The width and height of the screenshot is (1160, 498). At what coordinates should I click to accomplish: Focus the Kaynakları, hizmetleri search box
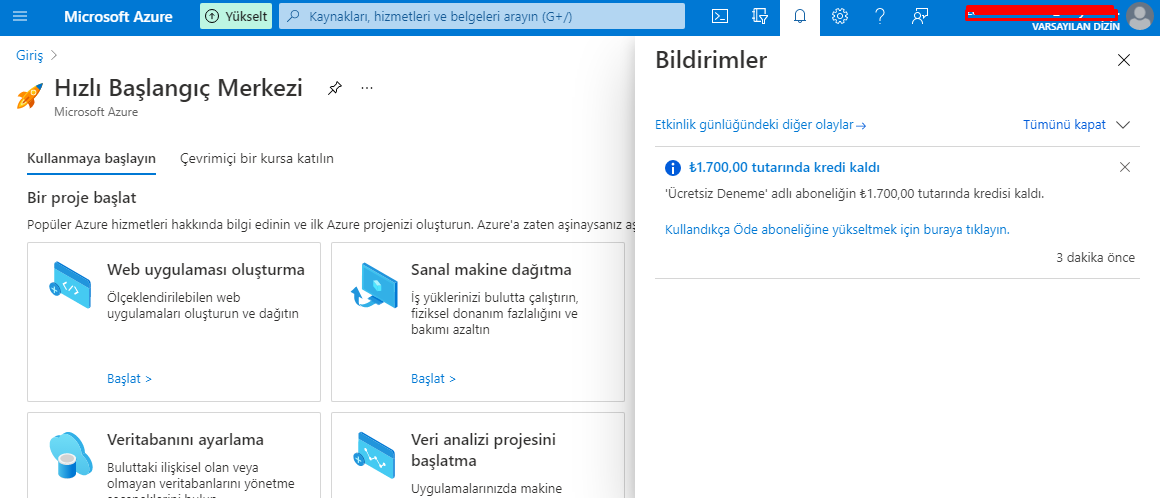(482, 16)
